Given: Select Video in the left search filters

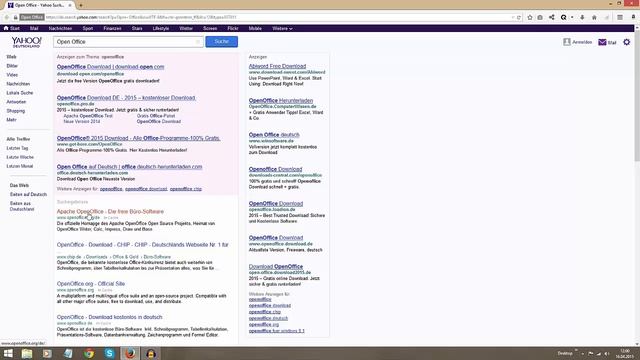Looking at the screenshot, I should [x=12, y=75].
